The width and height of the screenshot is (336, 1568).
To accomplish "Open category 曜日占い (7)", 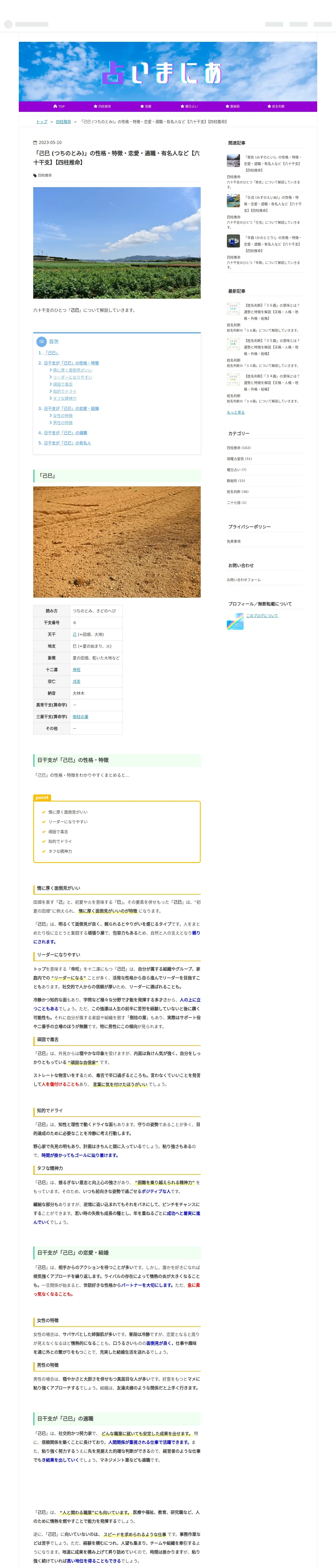I will click(x=237, y=470).
